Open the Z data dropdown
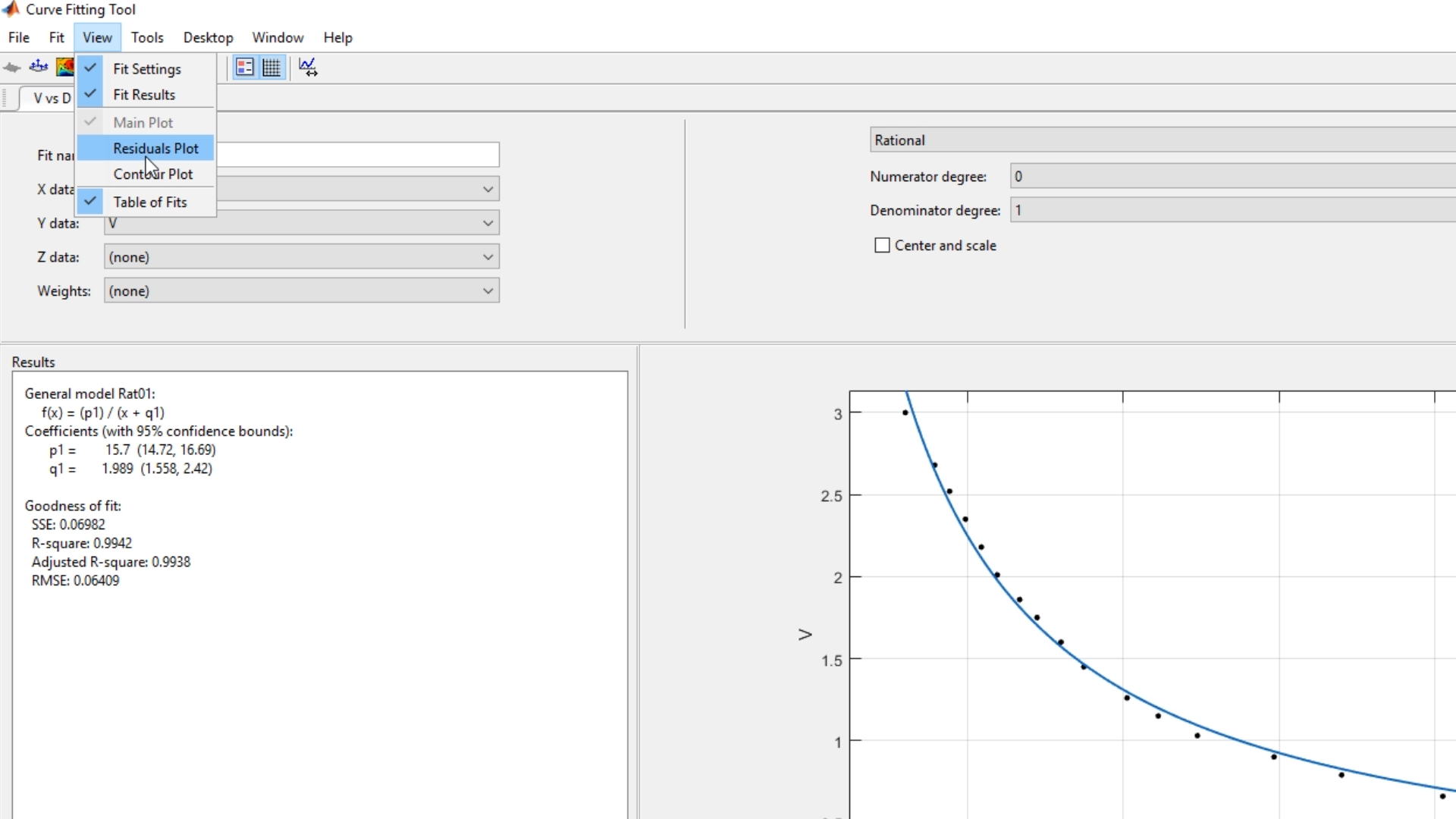This screenshot has height=819, width=1456. pyautogui.click(x=488, y=257)
